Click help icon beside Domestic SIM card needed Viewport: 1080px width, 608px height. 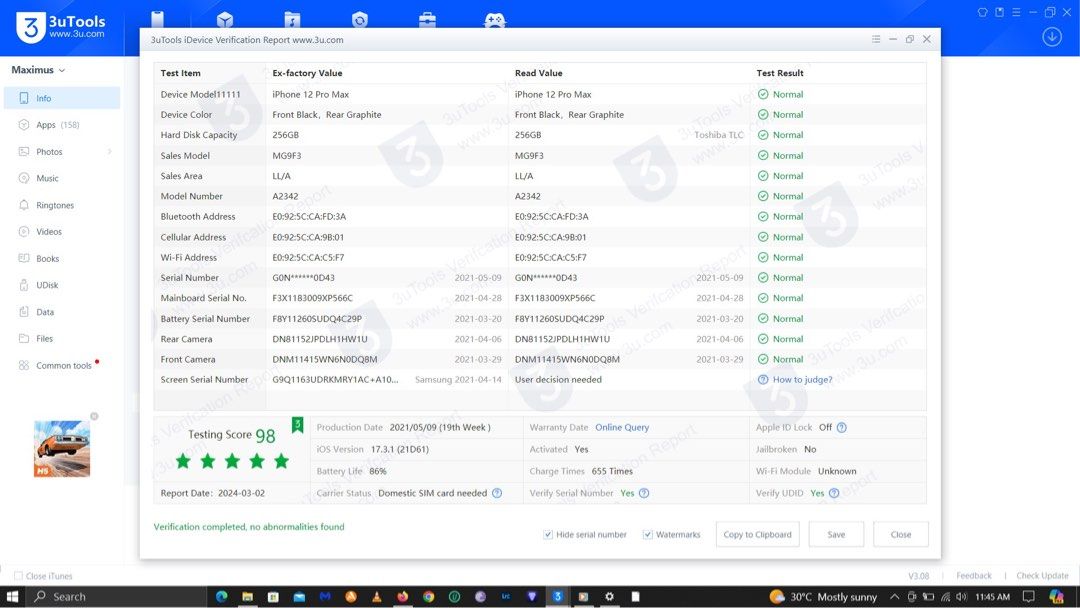[497, 493]
